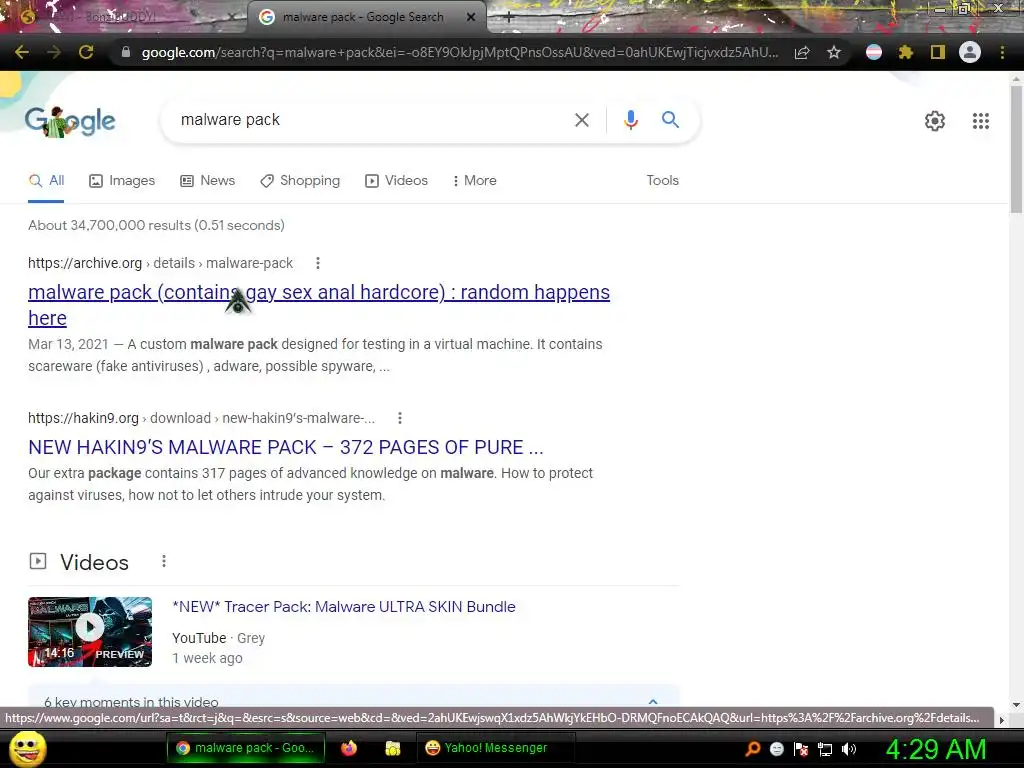Screen dimensions: 1024x768
Task: Open the Chrome three-dot menu
Action: click(x=1002, y=52)
